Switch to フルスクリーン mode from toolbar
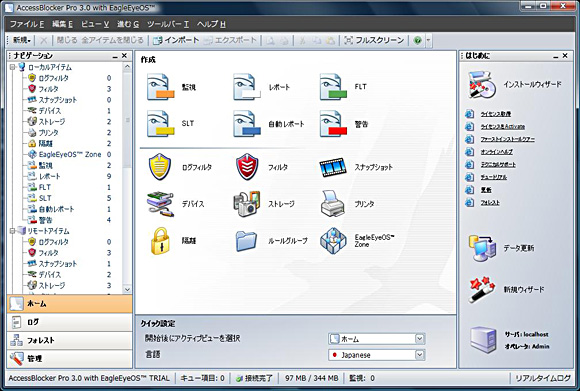580x391 pixels. point(374,40)
